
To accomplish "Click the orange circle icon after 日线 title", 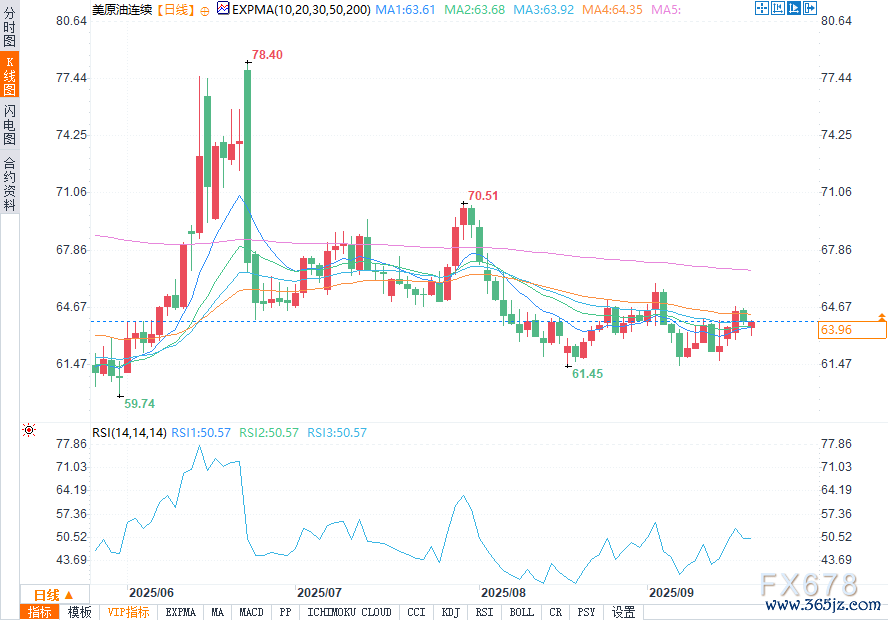I will (205, 10).
